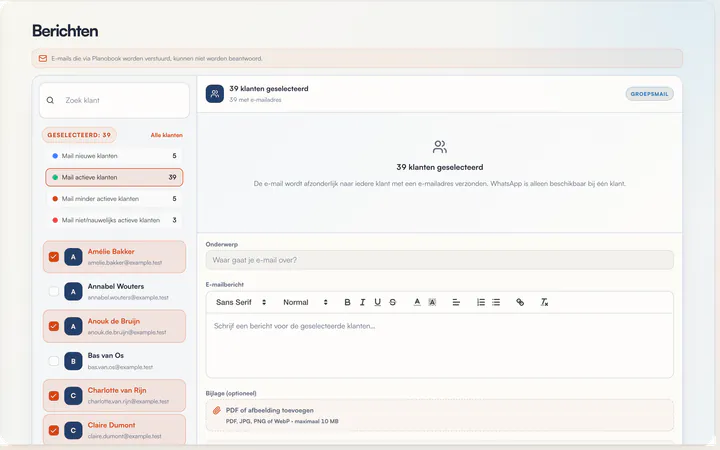Insert a bulleted list
The height and width of the screenshot is (450, 720).
coord(496,302)
